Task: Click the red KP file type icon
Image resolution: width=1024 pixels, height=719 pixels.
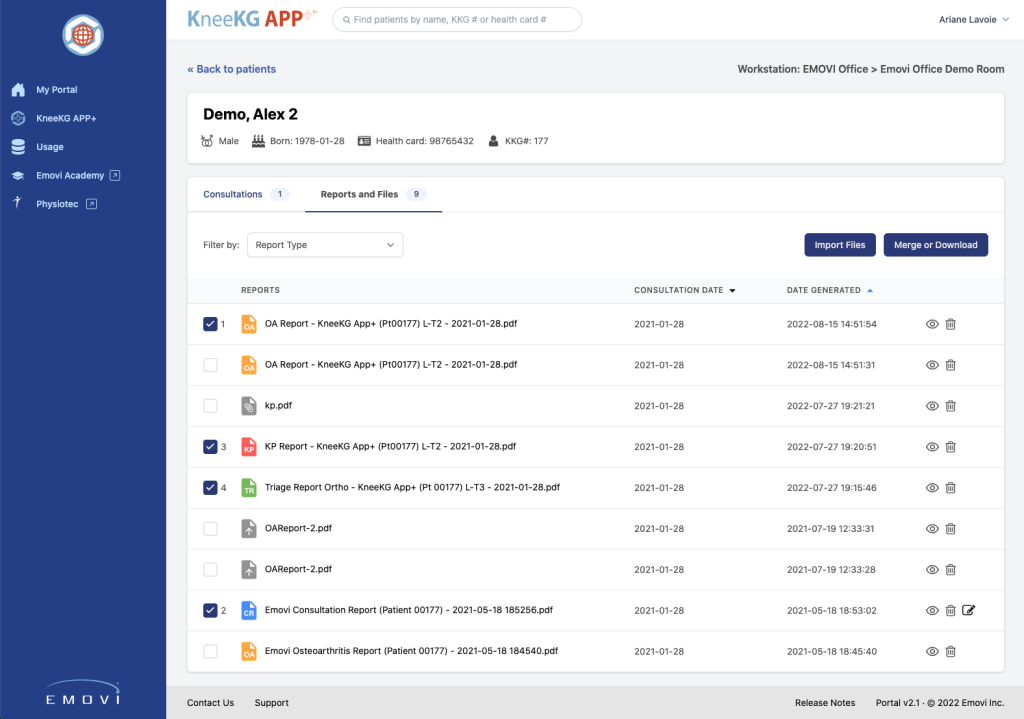Action: [x=249, y=447]
